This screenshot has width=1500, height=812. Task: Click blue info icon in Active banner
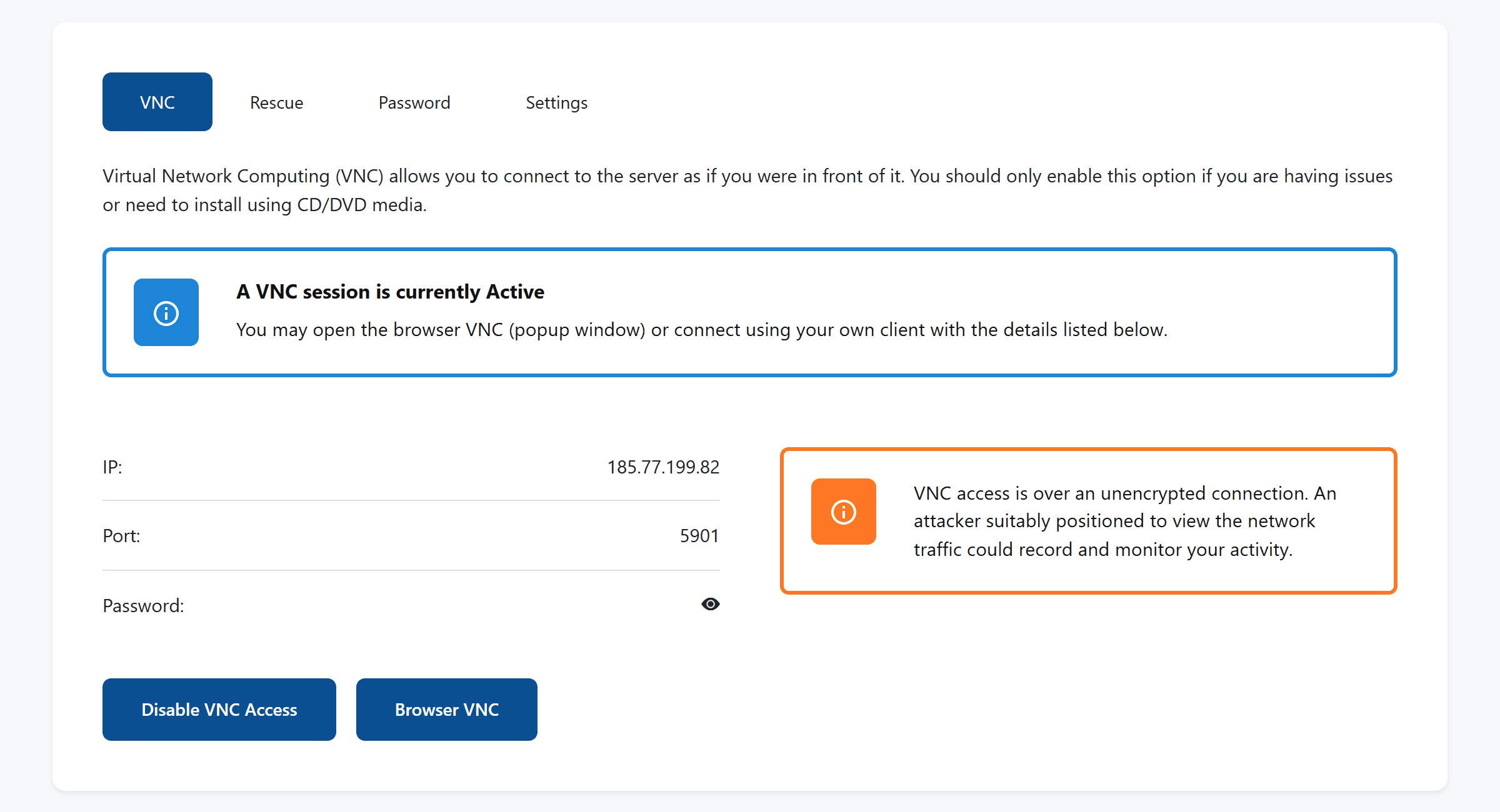(166, 312)
